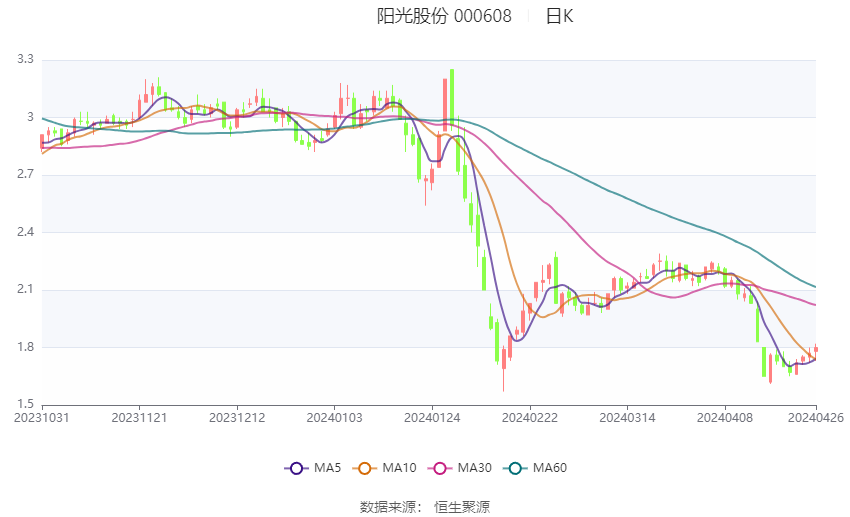The height and width of the screenshot is (517, 850).
Task: Click x-axis date label 20240426
Action: (816, 418)
